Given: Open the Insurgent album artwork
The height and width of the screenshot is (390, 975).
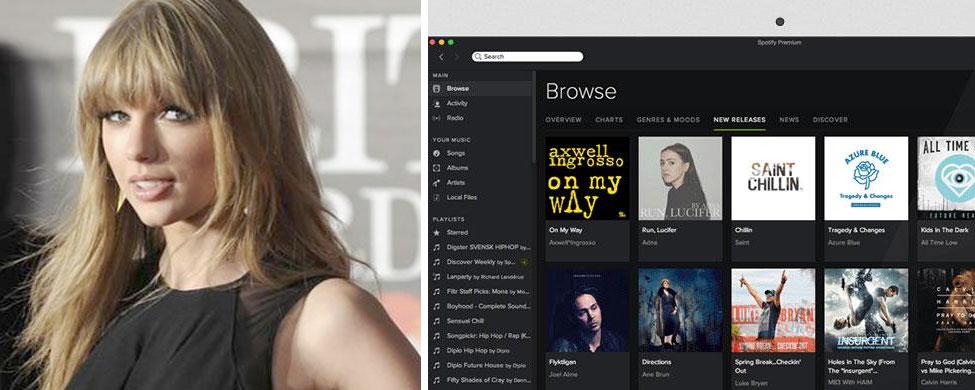Looking at the screenshot, I should click(866, 310).
